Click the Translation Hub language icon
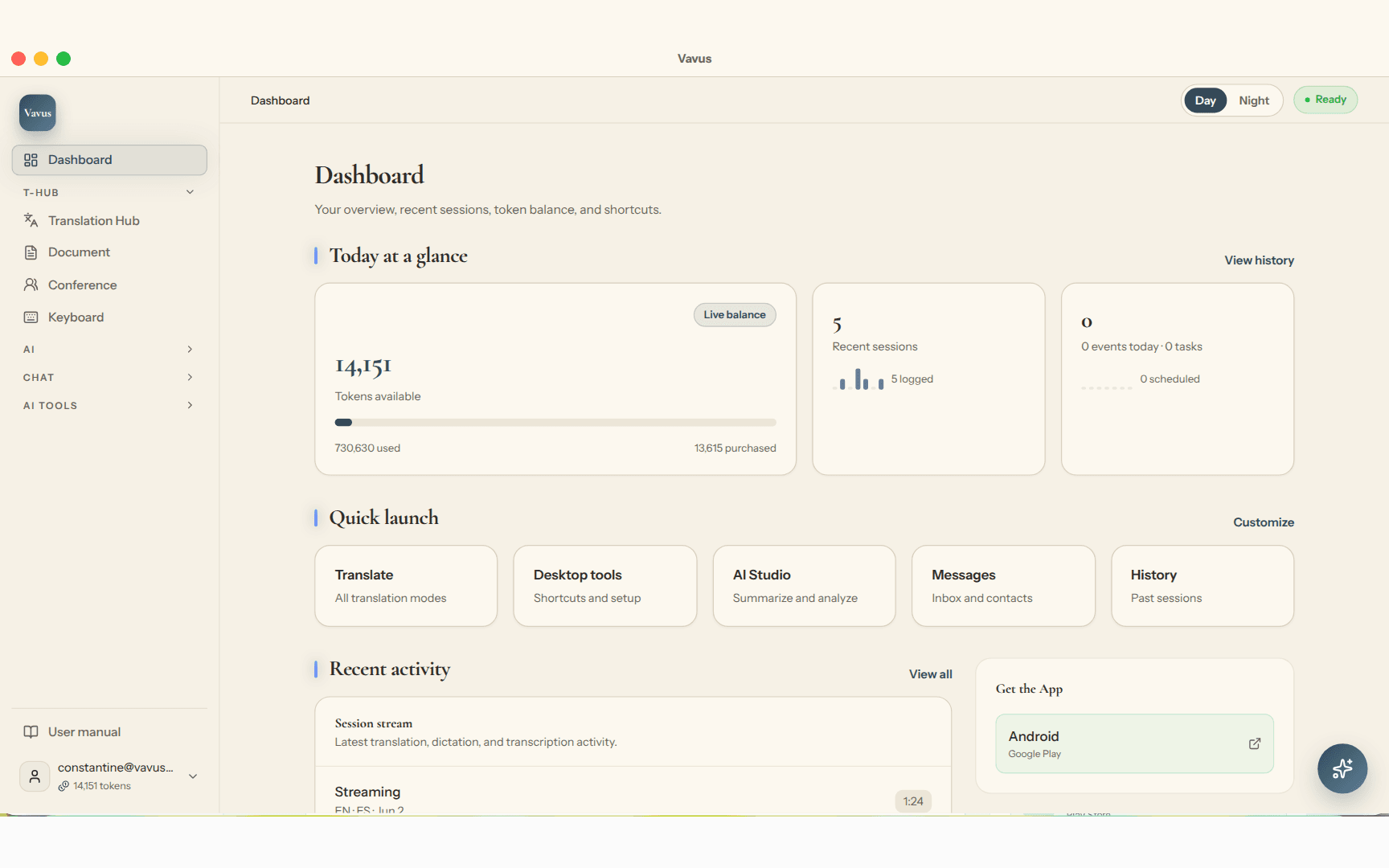Image resolution: width=1389 pixels, height=868 pixels. click(31, 220)
